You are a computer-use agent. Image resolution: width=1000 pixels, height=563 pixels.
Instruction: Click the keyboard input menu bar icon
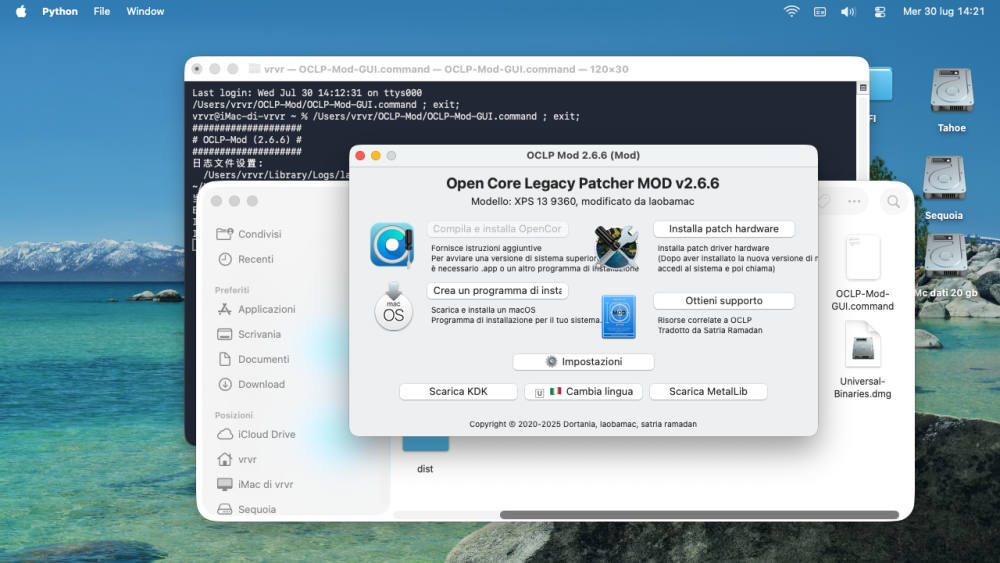tap(820, 11)
